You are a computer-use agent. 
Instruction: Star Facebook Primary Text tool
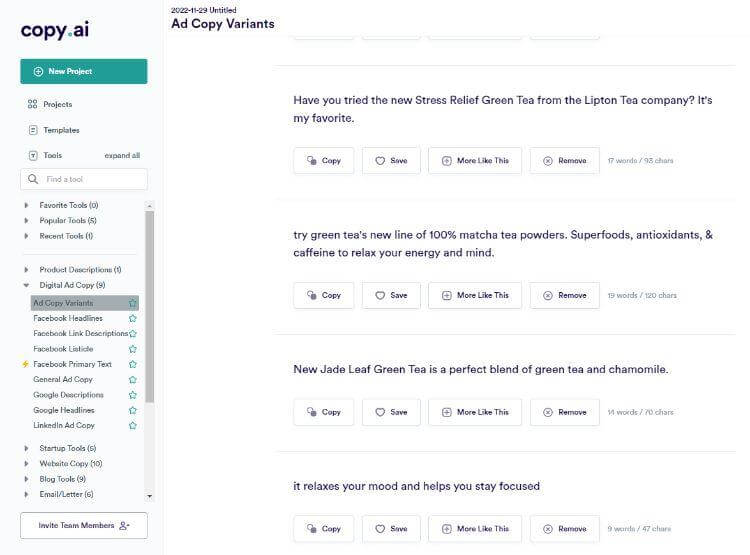(133, 364)
